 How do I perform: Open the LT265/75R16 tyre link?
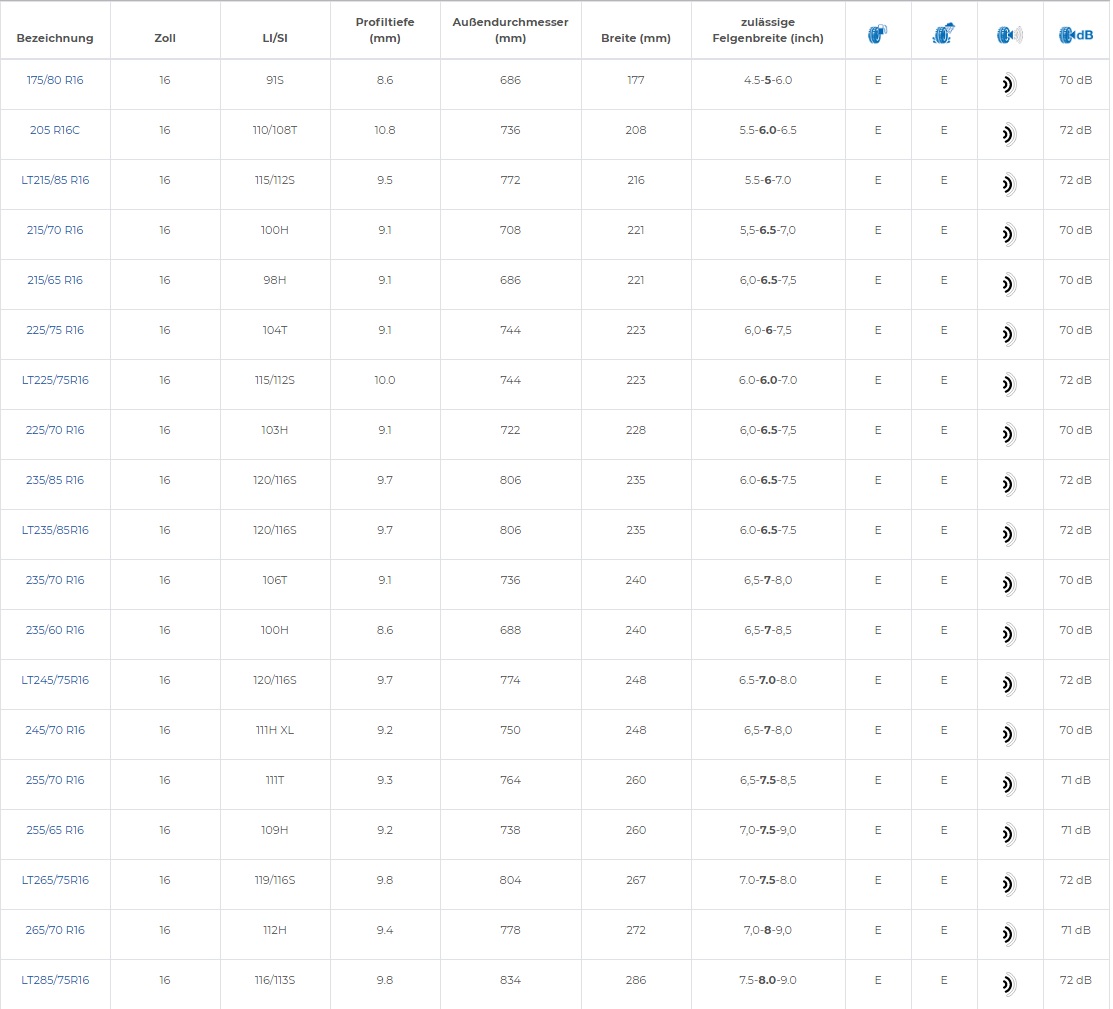coord(55,880)
